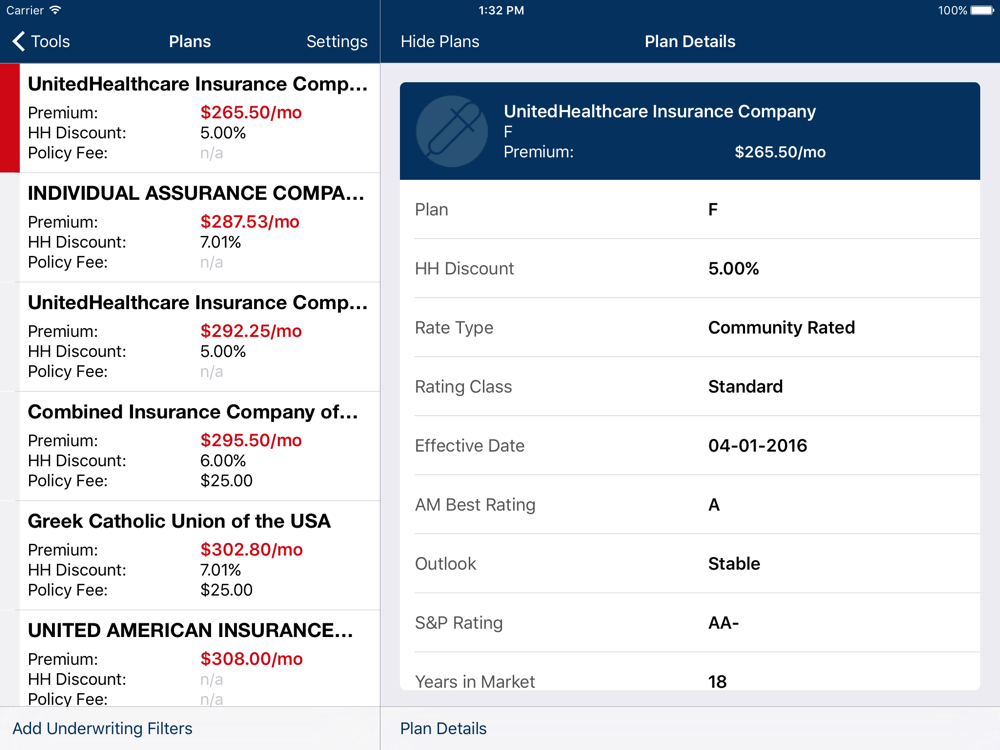Image resolution: width=1000 pixels, height=750 pixels.
Task: Tap the $308.00/mo premium value
Action: pos(252,659)
